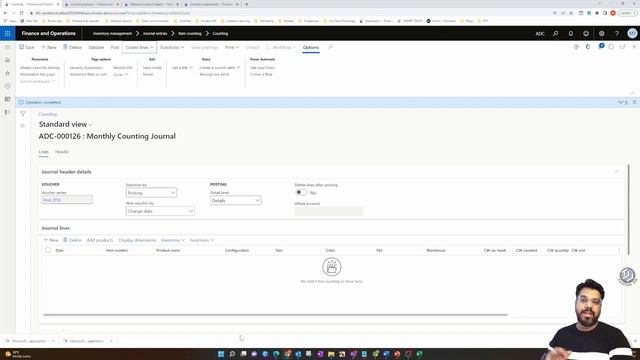Click the feedback smiley icon
This screenshot has height=360, width=640.
coord(586,33)
